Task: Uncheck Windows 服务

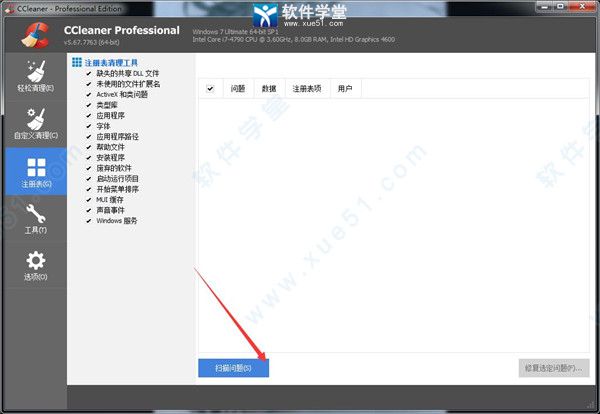Action: pyautogui.click(x=89, y=220)
